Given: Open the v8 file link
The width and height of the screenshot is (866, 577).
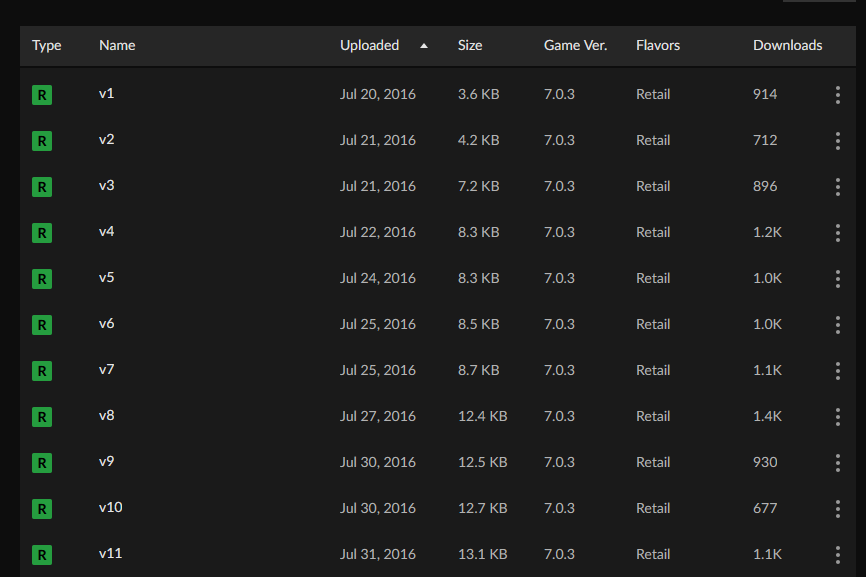Looking at the screenshot, I should coord(107,415).
